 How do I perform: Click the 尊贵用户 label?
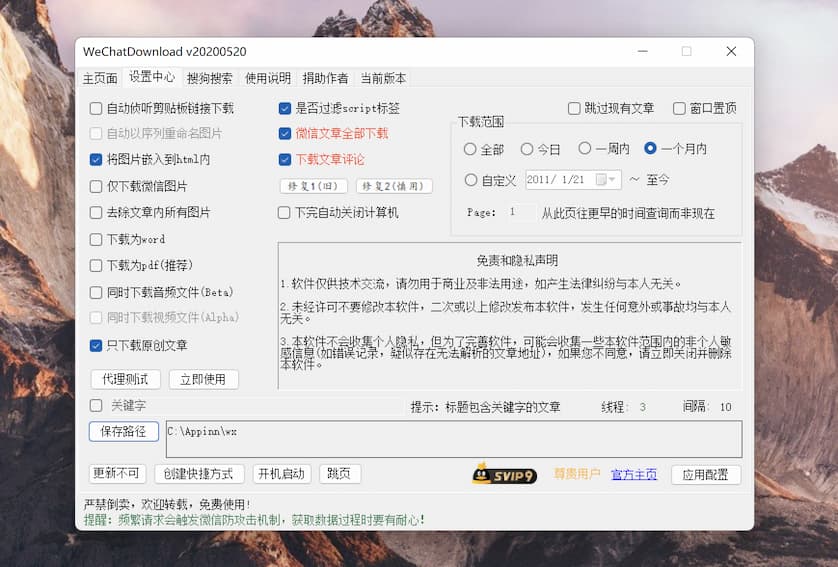coord(577,474)
